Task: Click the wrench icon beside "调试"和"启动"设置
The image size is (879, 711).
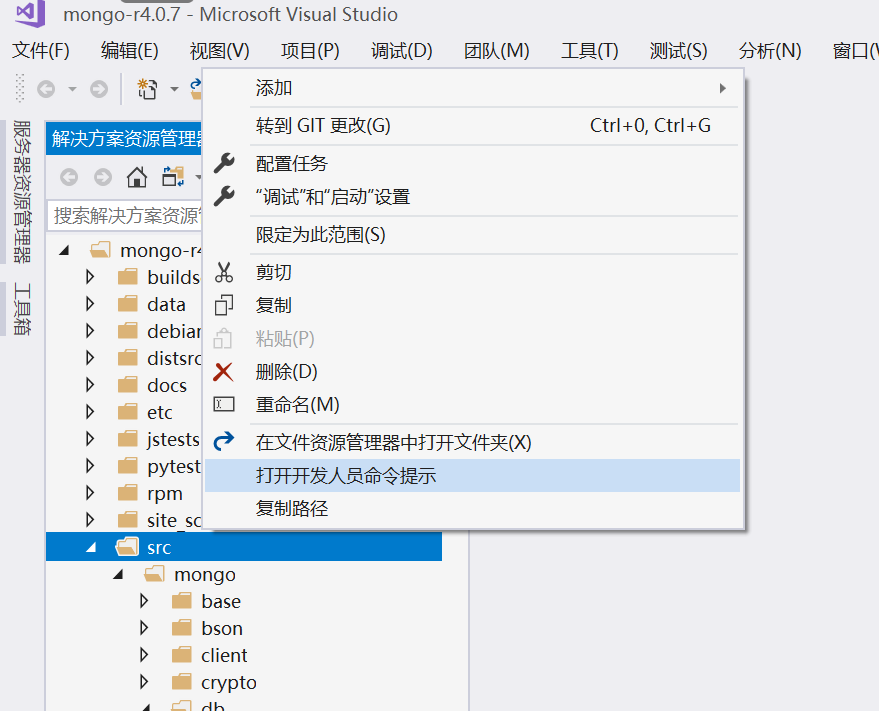Action: coord(224,196)
